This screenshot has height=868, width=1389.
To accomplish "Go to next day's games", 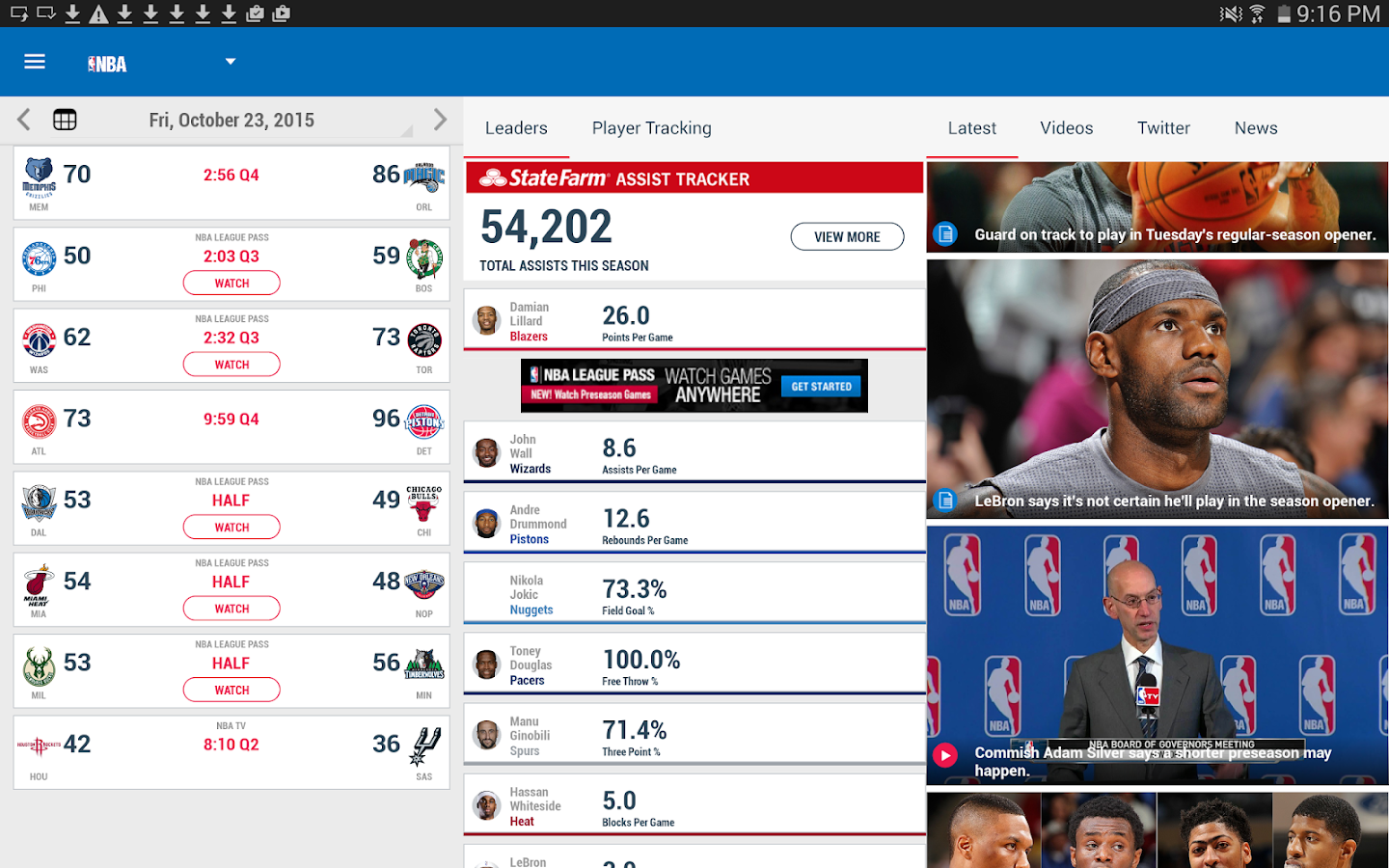I will tap(440, 120).
